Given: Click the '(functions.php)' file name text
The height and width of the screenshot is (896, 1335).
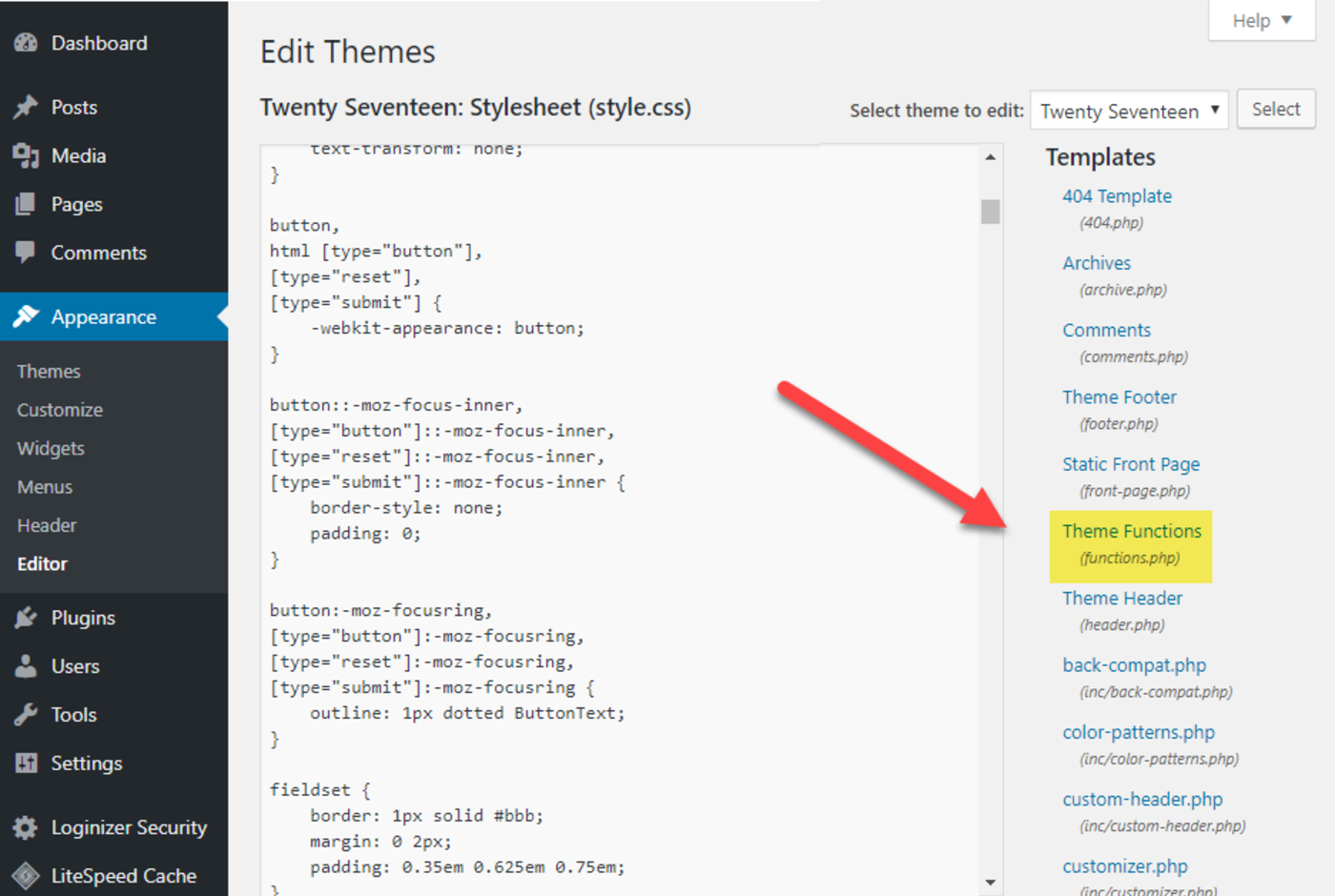Looking at the screenshot, I should [x=1130, y=558].
